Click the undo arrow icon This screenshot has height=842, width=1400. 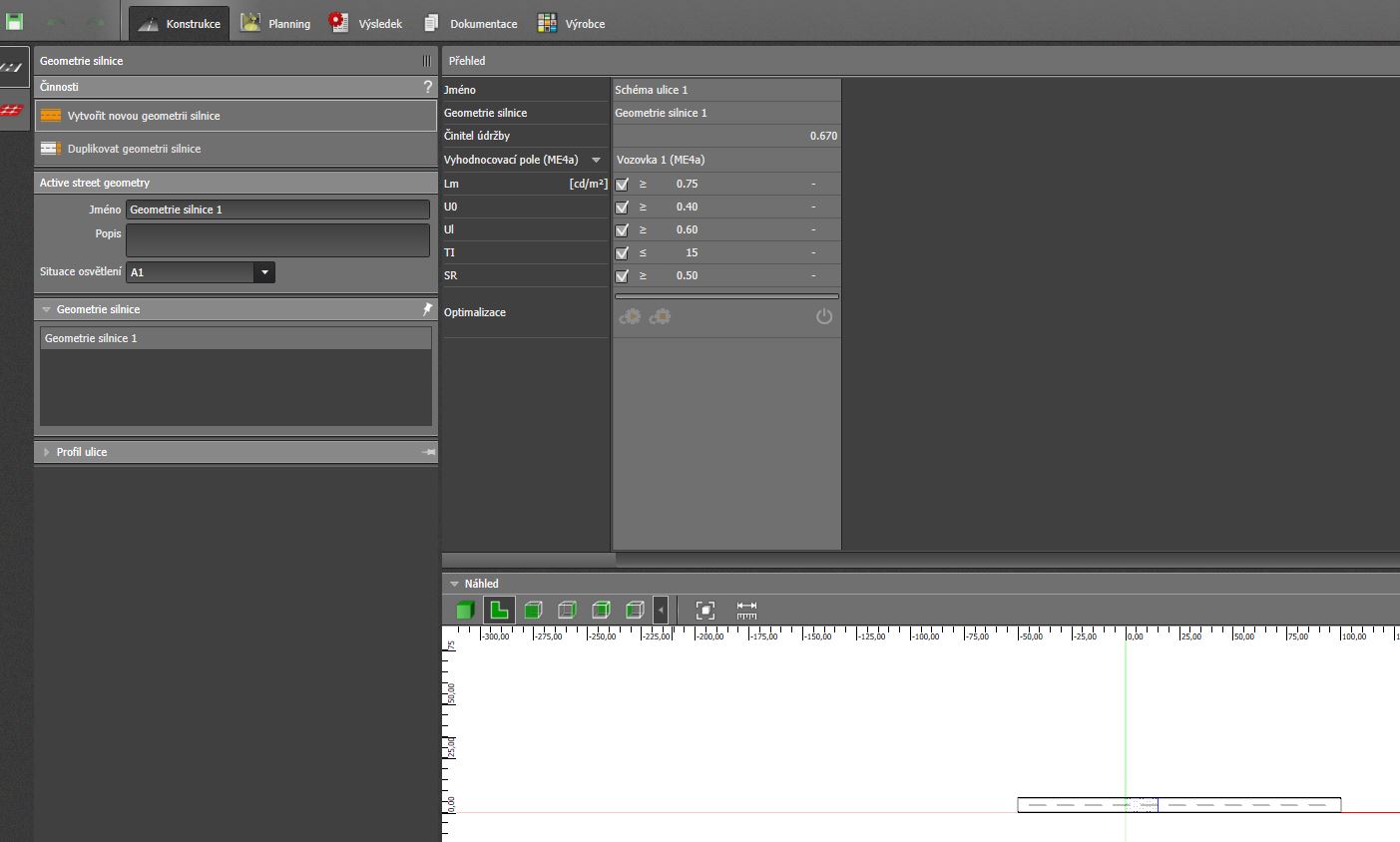(56, 22)
